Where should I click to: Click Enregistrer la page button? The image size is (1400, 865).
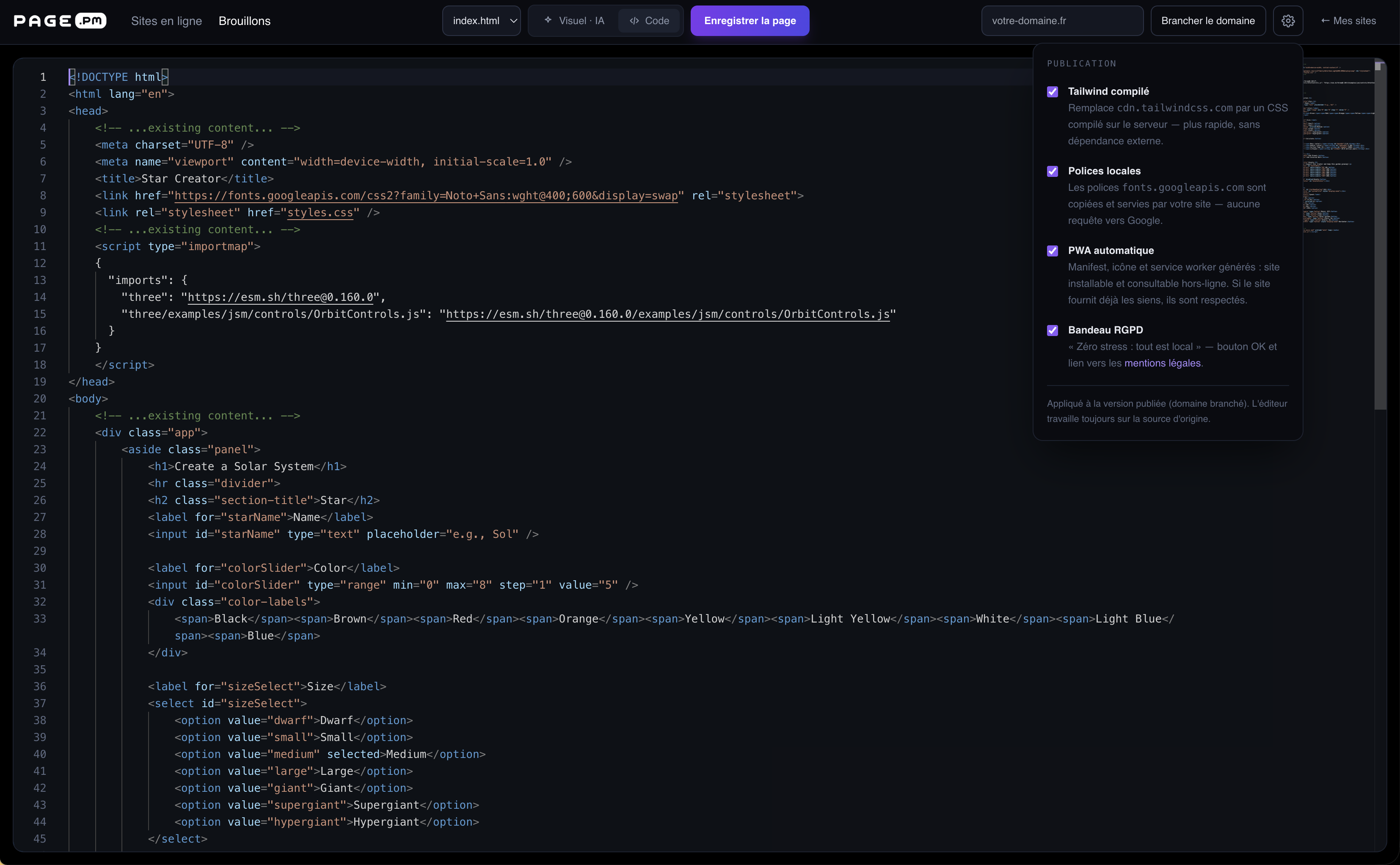click(x=750, y=21)
